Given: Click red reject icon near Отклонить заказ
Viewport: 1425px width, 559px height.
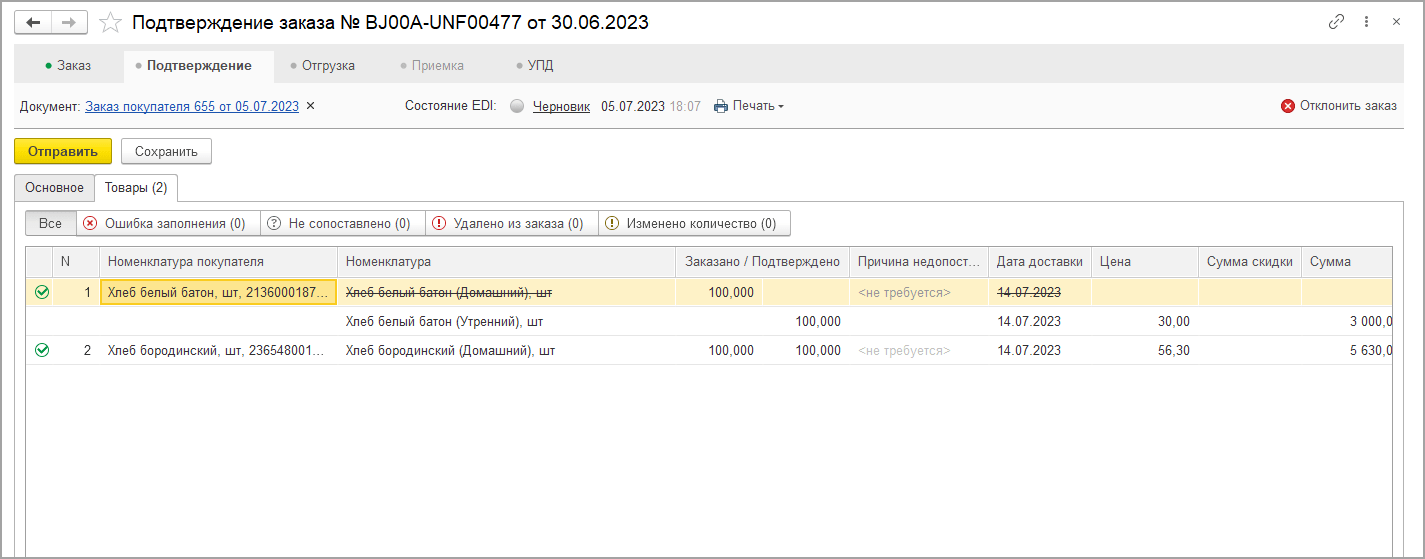Looking at the screenshot, I should pyautogui.click(x=1288, y=106).
